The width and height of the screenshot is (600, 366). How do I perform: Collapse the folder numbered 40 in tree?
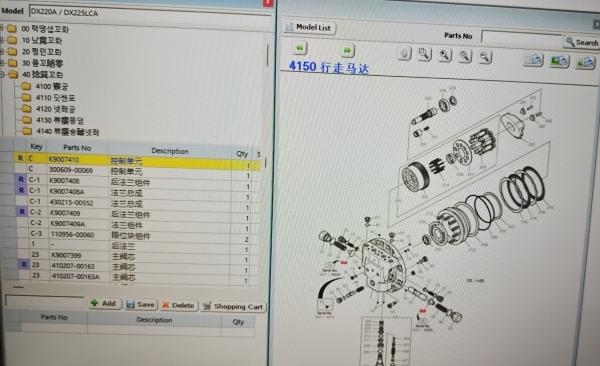click(x=2, y=75)
